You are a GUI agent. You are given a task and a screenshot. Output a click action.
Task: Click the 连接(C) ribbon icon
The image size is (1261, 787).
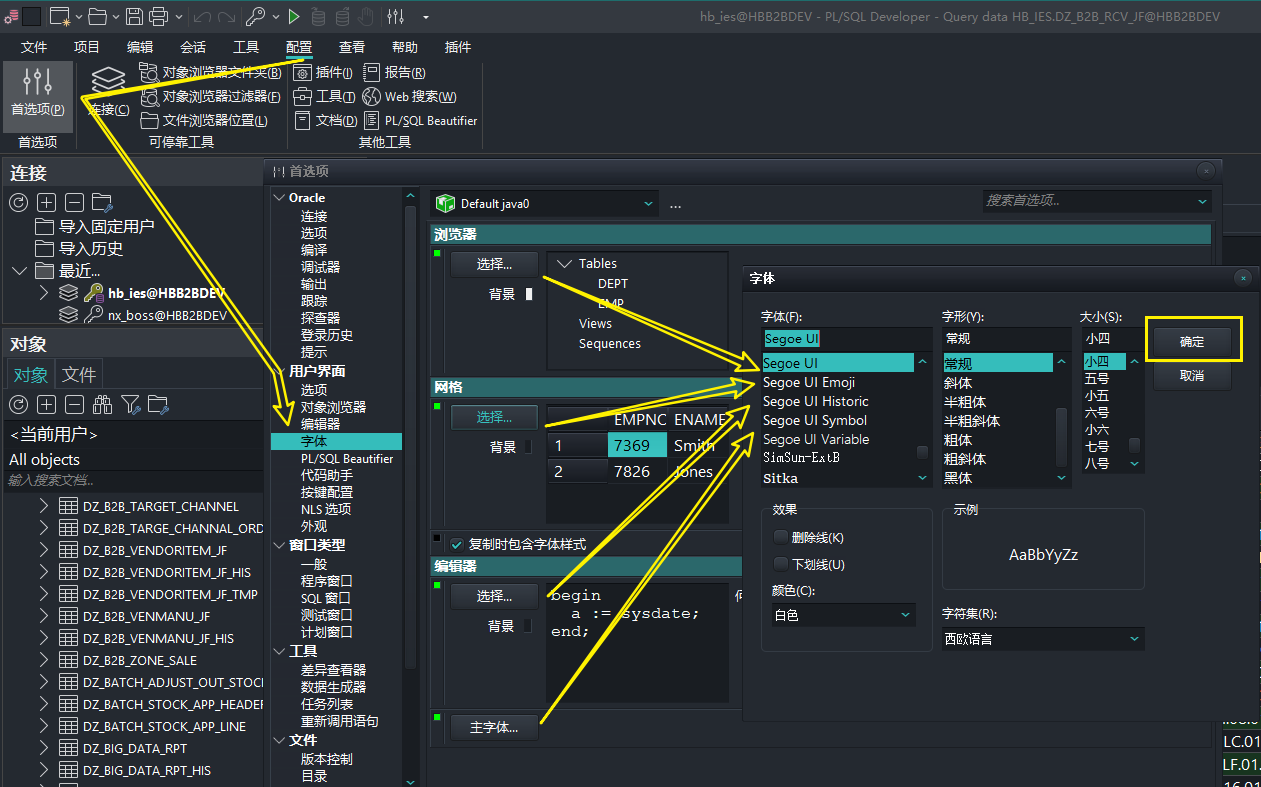coord(108,91)
